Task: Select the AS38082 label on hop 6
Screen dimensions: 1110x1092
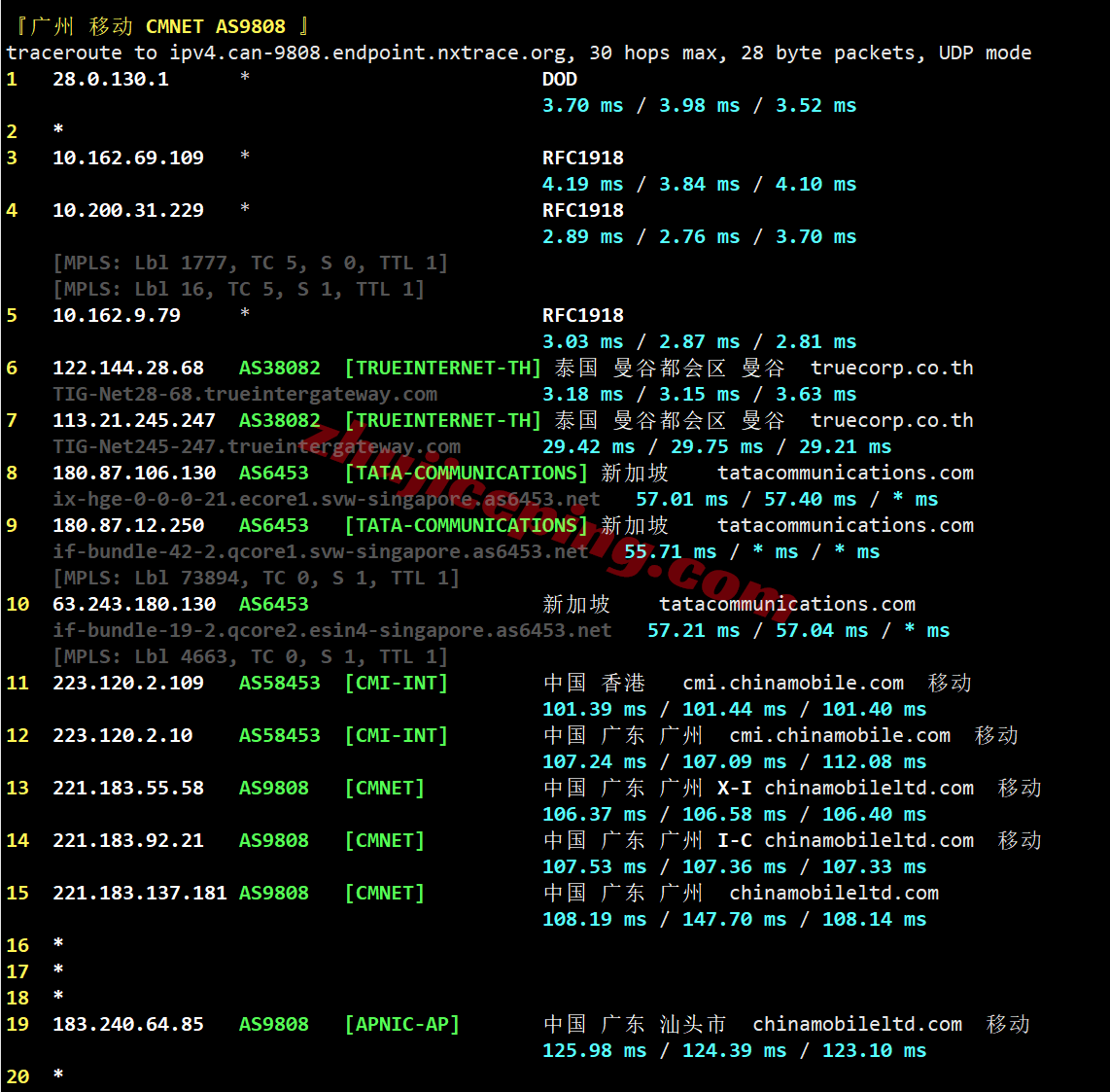Action: pyautogui.click(x=279, y=369)
